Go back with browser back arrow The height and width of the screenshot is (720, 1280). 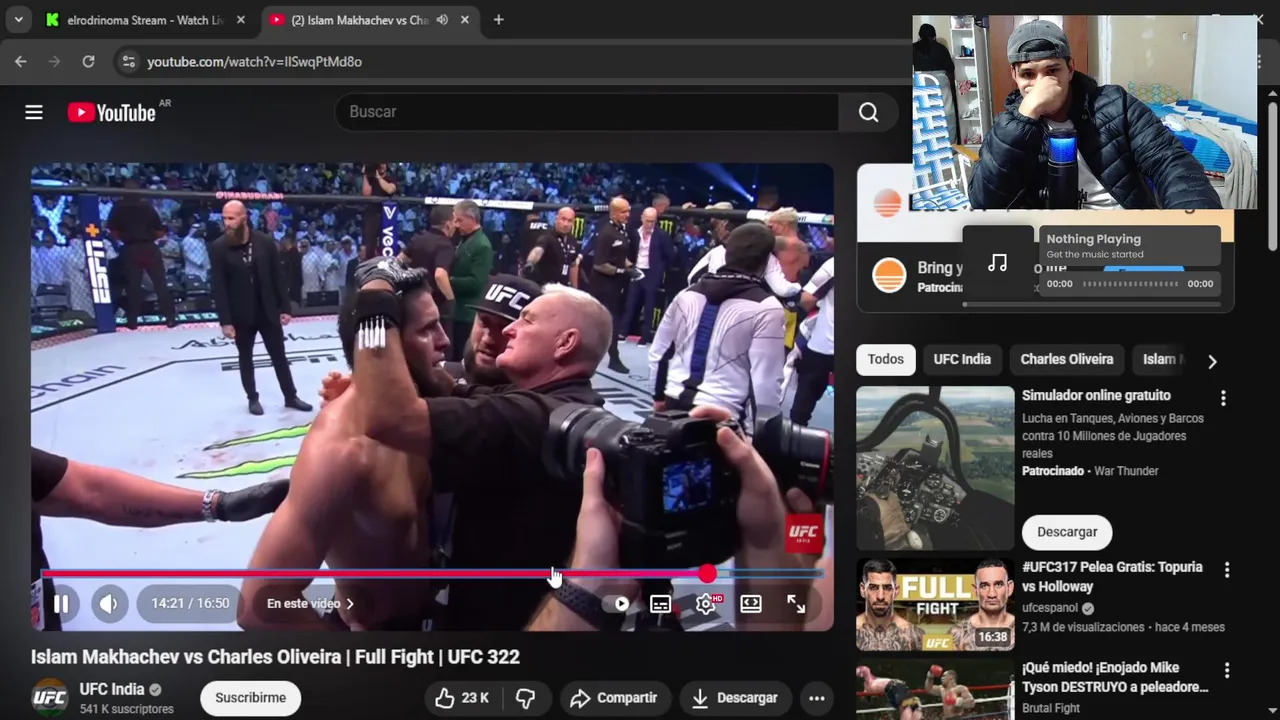tap(21, 62)
